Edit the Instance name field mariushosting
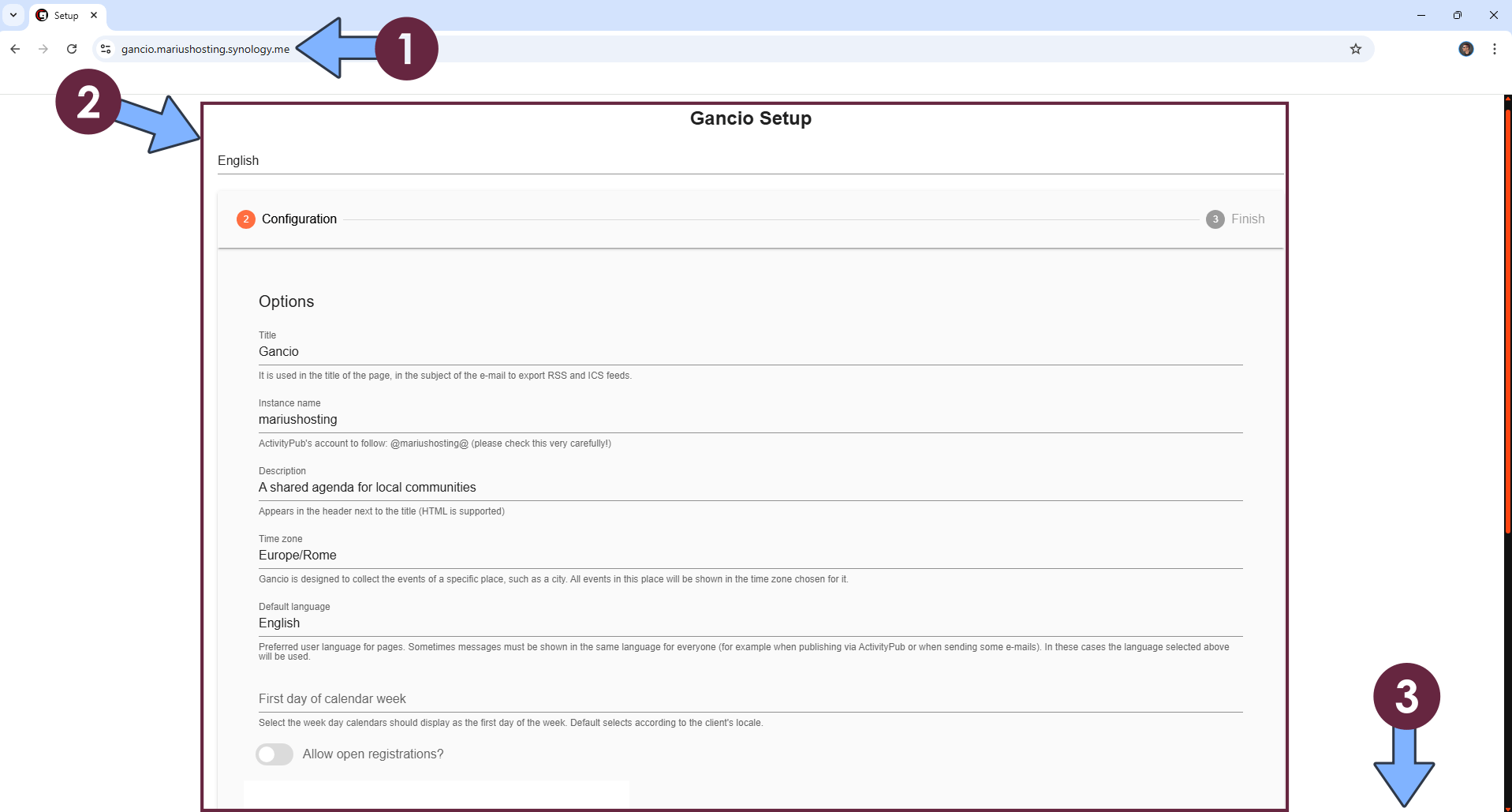This screenshot has height=812, width=1512. [x=751, y=420]
